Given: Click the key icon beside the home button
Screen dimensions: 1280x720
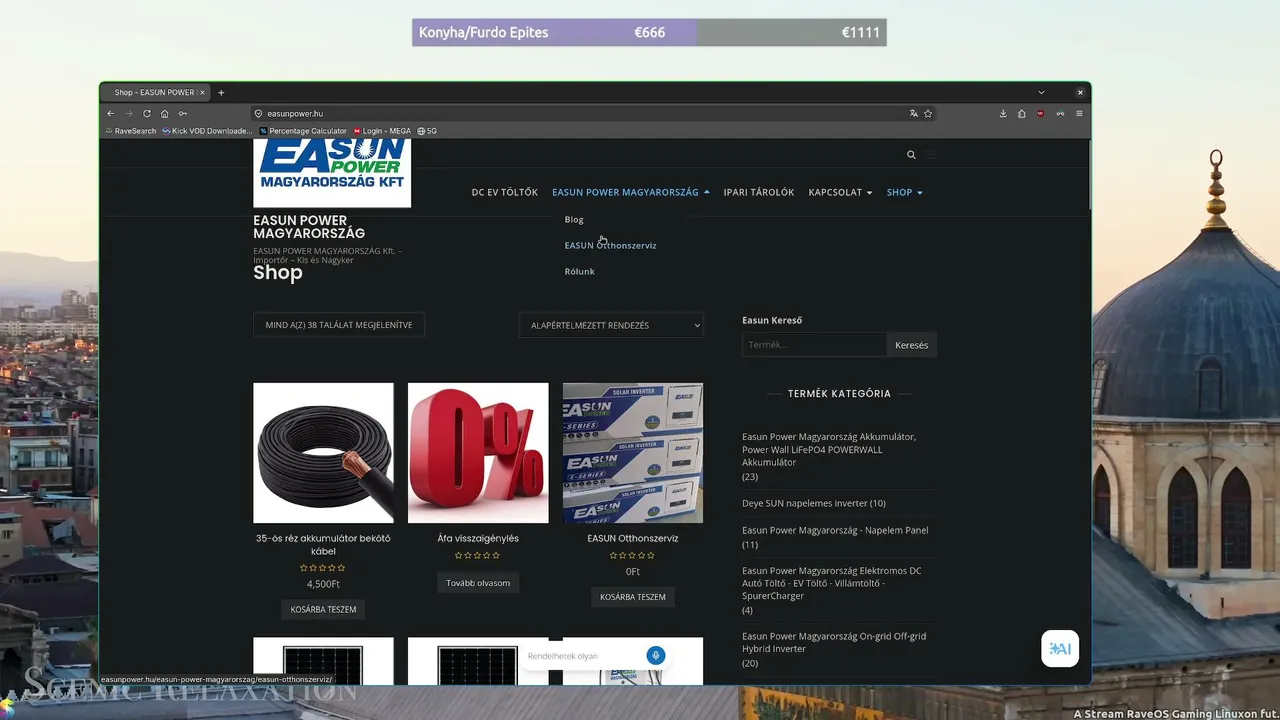Looking at the screenshot, I should tap(183, 114).
